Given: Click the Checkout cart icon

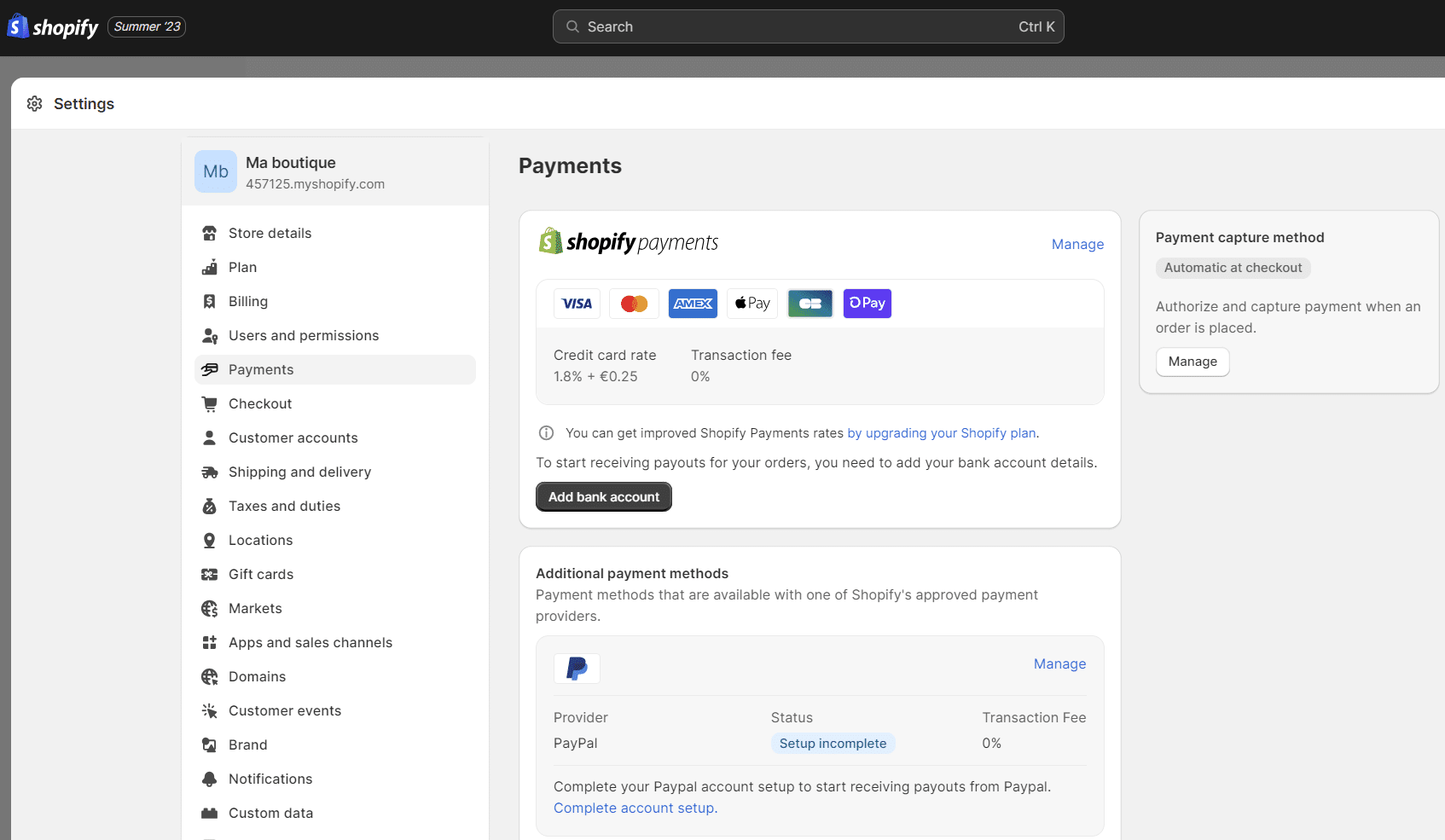Looking at the screenshot, I should [209, 403].
